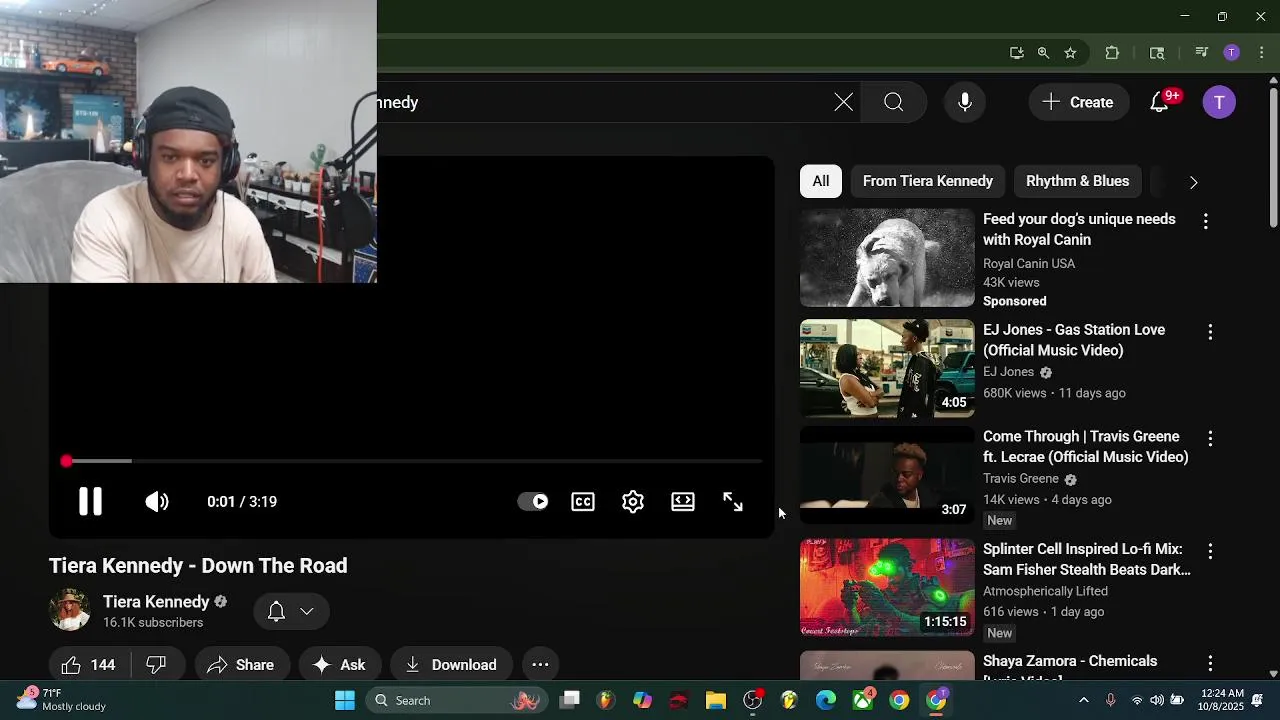Open the Splinter Cell Lo-fi Mix thumbnail
This screenshot has width=1280, height=720.
(x=887, y=588)
